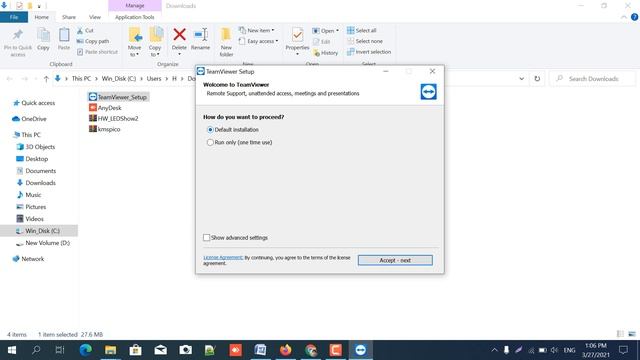
Task: Open the License Agreement link
Action: 223,258
